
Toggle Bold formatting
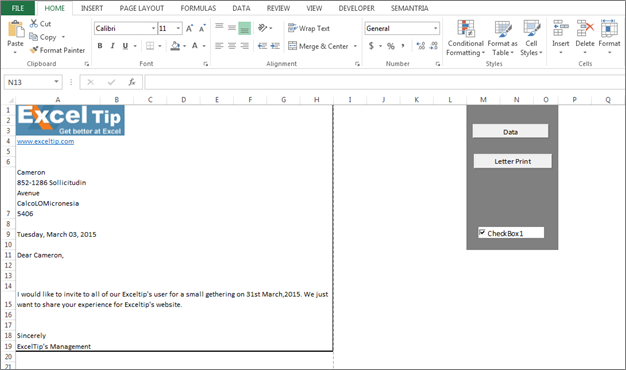pyautogui.click(x=100, y=46)
